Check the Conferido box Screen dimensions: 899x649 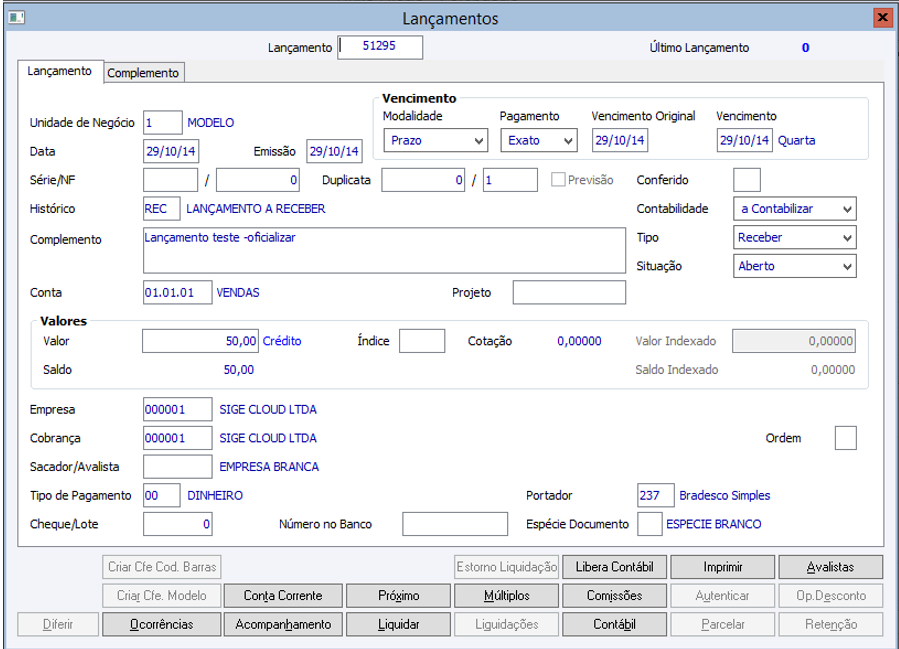(x=747, y=180)
